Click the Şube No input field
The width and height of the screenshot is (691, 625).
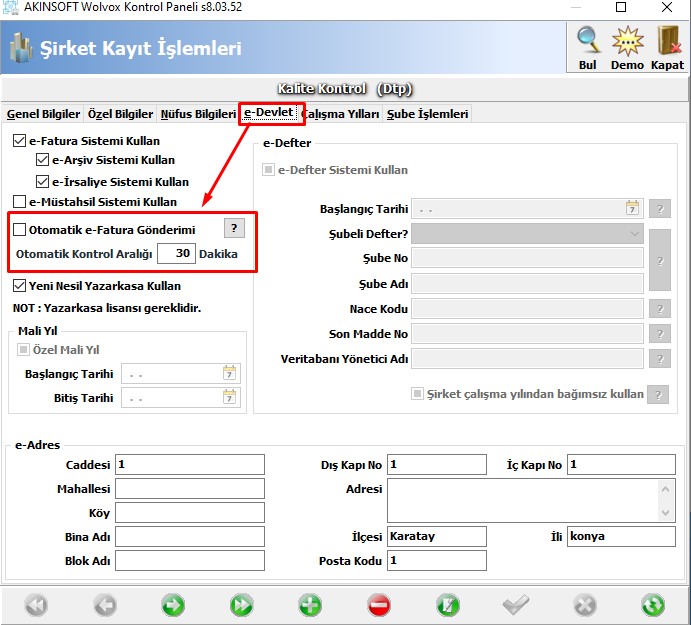[x=528, y=258]
